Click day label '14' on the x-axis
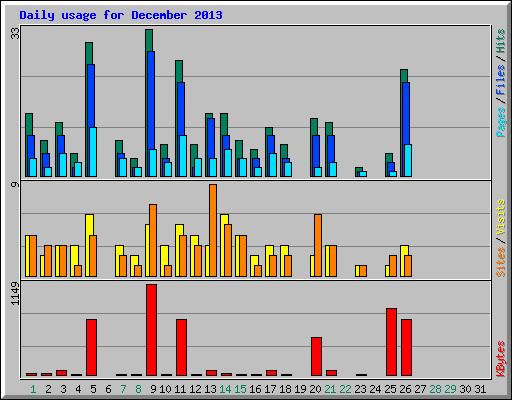Screen dimensions: 512x400 pos(225,389)
